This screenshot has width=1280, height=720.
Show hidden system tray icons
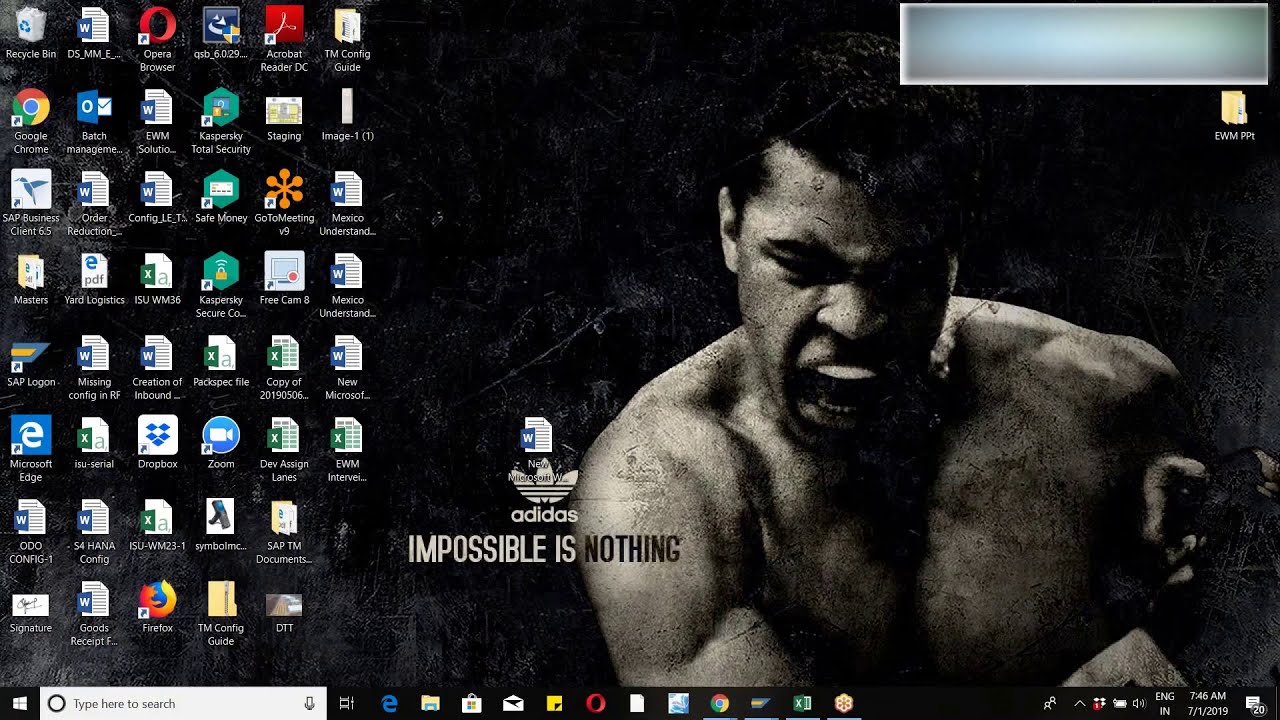(1079, 704)
